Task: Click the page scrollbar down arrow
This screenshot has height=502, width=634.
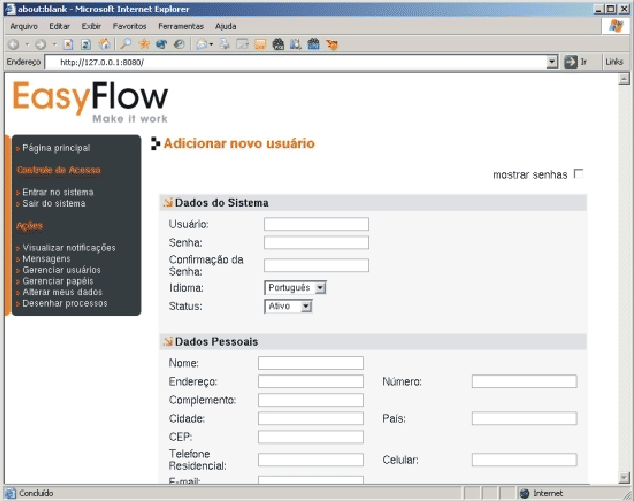Action: coord(624,477)
